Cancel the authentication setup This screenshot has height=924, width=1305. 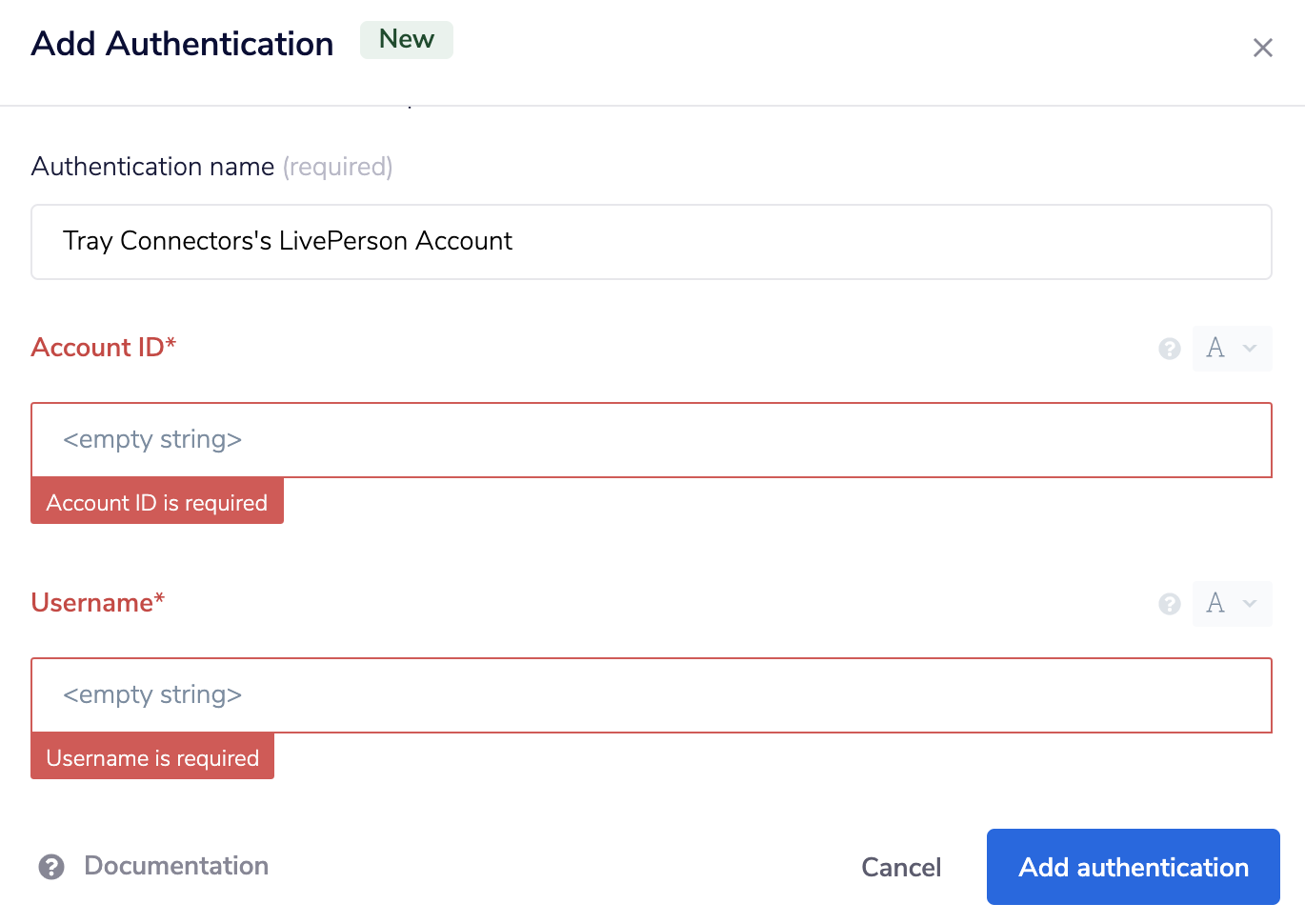coord(900,867)
